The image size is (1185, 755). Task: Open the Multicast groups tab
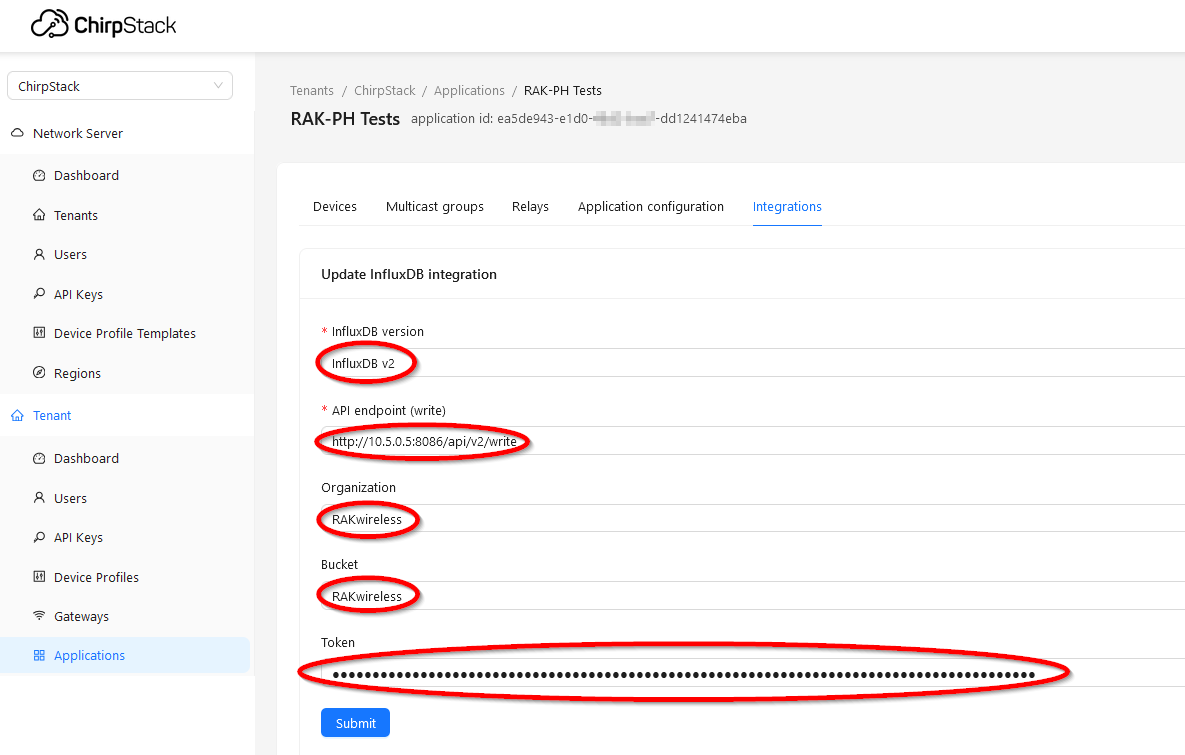click(x=434, y=207)
